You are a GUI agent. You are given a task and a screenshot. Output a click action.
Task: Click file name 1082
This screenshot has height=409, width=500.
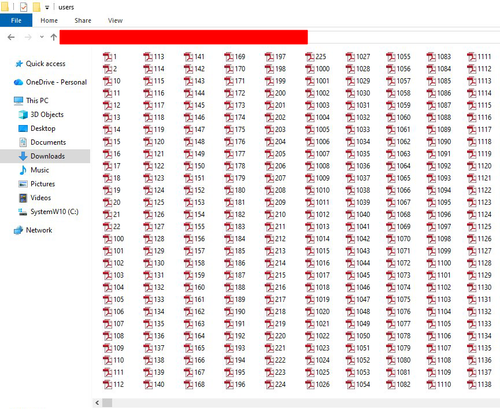[404, 384]
